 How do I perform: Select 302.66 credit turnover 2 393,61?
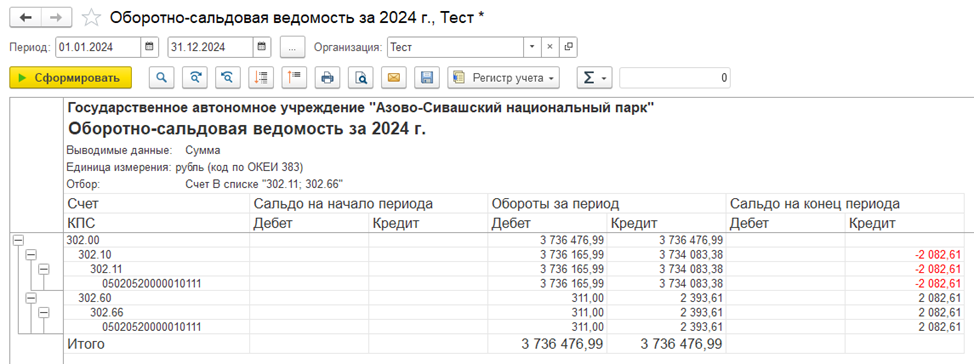pyautogui.click(x=667, y=312)
